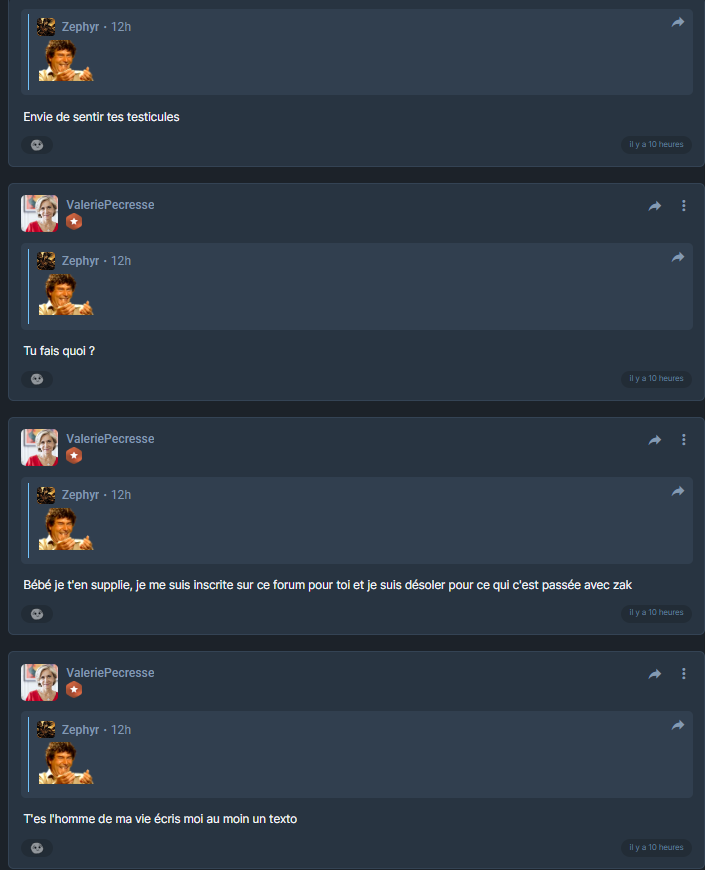Share the "Tu fais quoi ?" post
The width and height of the screenshot is (705, 870).
[655, 206]
